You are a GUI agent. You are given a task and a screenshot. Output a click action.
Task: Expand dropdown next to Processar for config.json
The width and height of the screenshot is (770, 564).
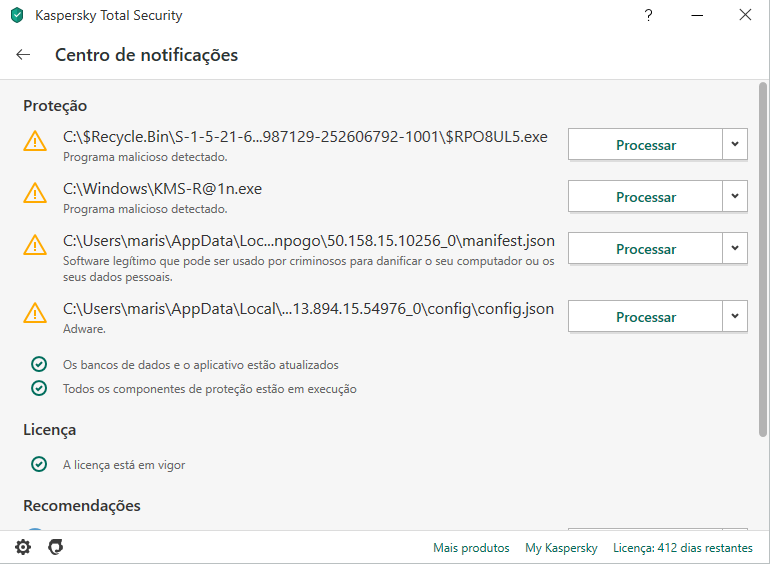tap(735, 317)
